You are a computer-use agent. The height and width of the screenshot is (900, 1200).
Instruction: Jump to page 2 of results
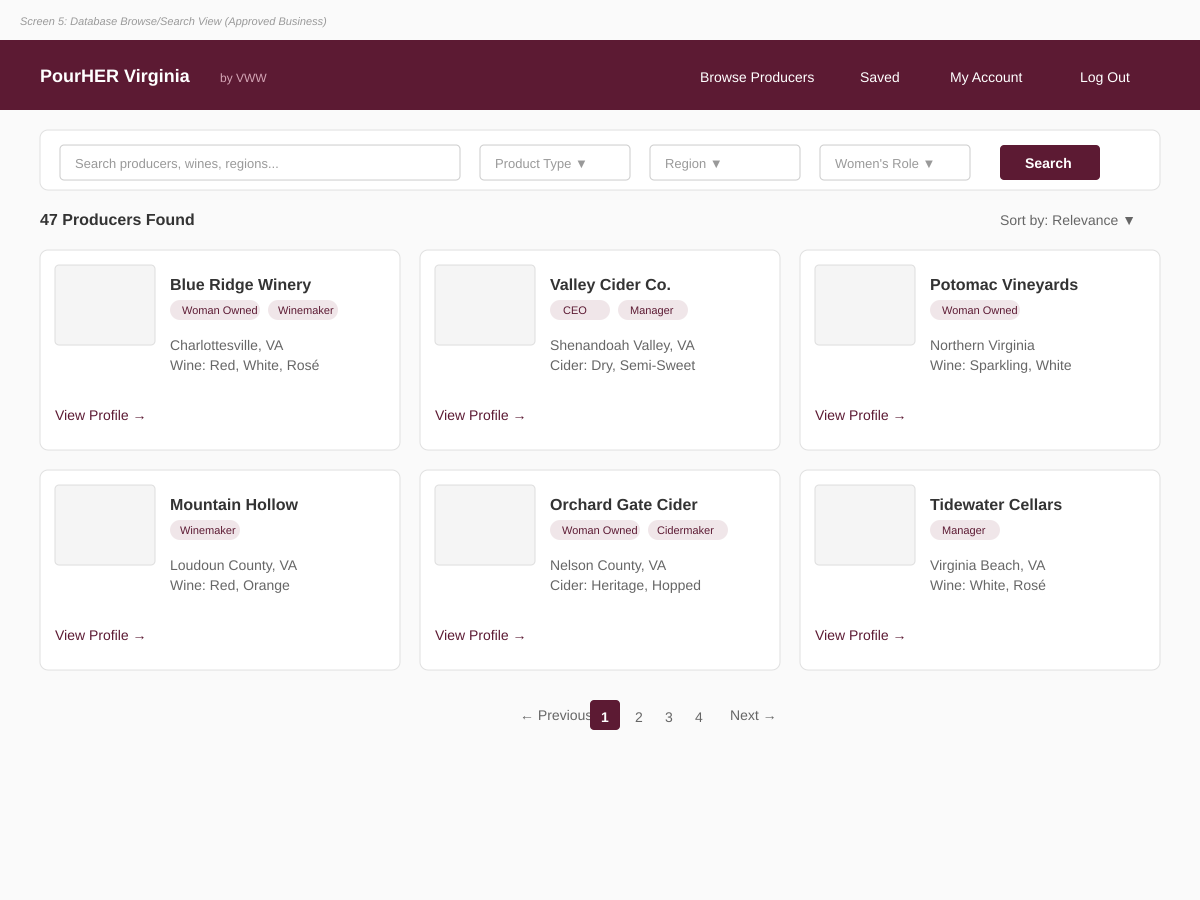(639, 716)
